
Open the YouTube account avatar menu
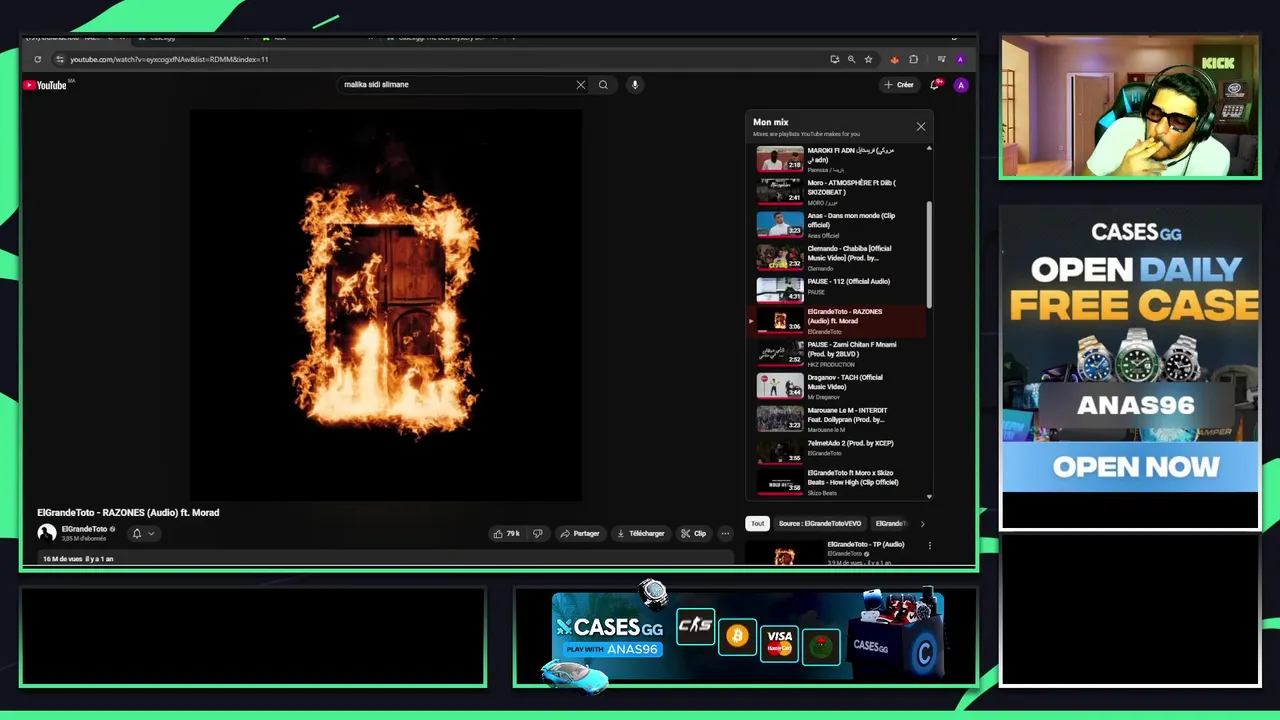(x=961, y=85)
